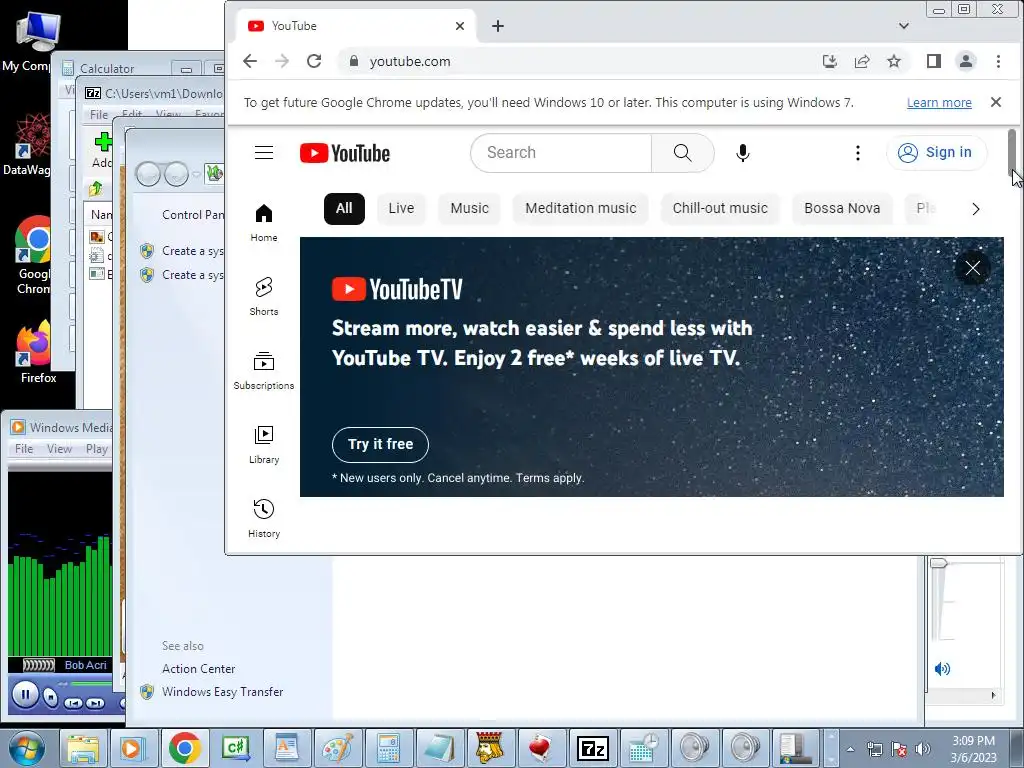The width and height of the screenshot is (1024, 768).
Task: Open Shorts in YouTube sidebar
Action: point(264,296)
